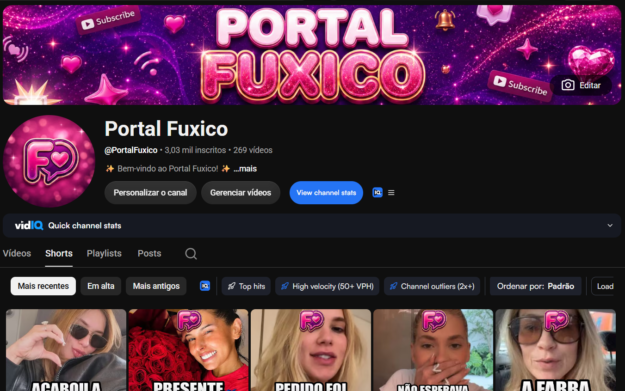
Task: Open the Playlists tab
Action: 104,253
